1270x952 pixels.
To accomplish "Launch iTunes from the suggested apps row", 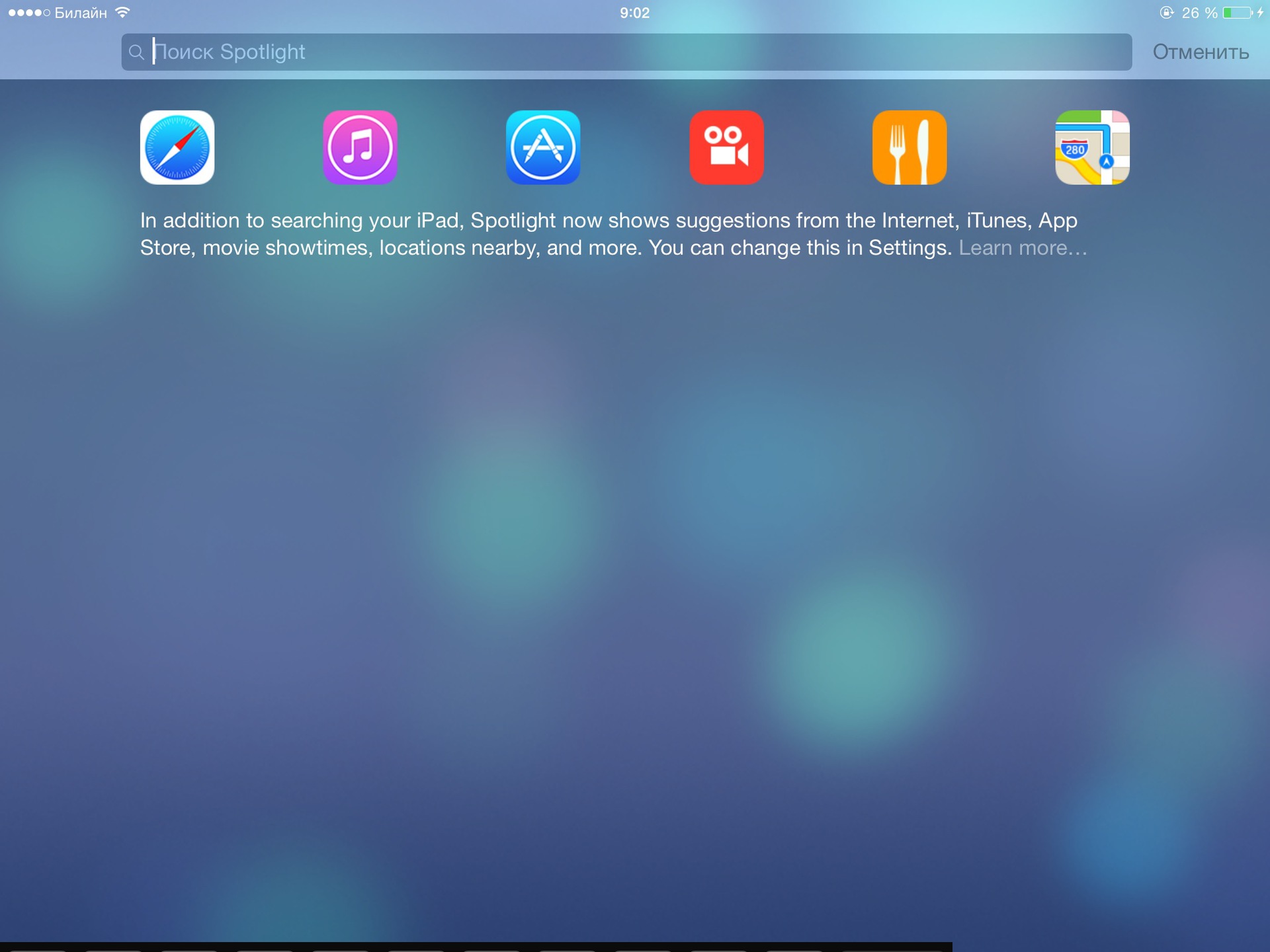I will pyautogui.click(x=360, y=147).
